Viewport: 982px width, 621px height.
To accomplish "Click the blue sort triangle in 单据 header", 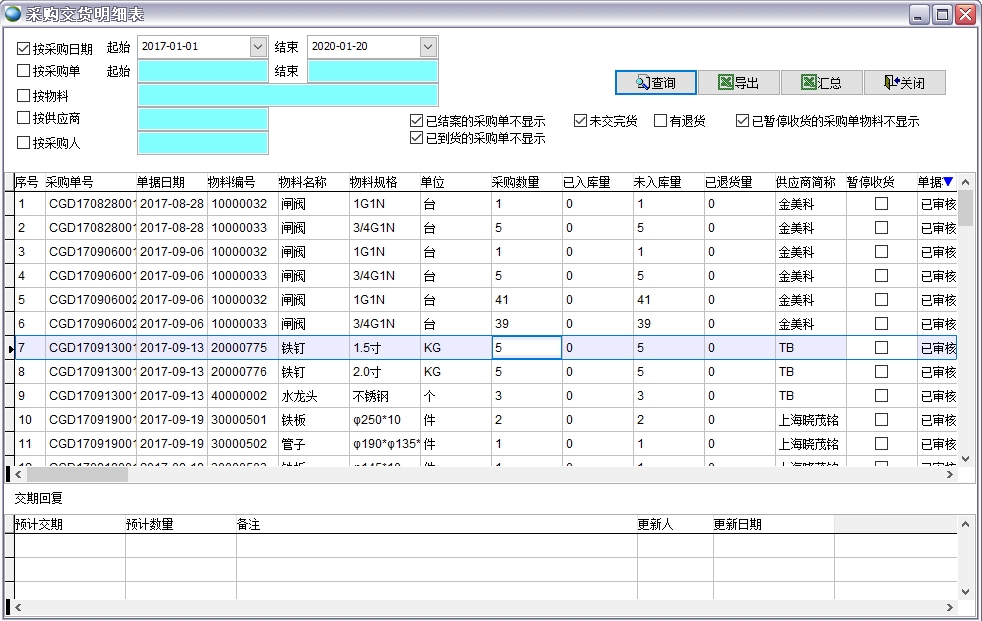I will coord(948,182).
